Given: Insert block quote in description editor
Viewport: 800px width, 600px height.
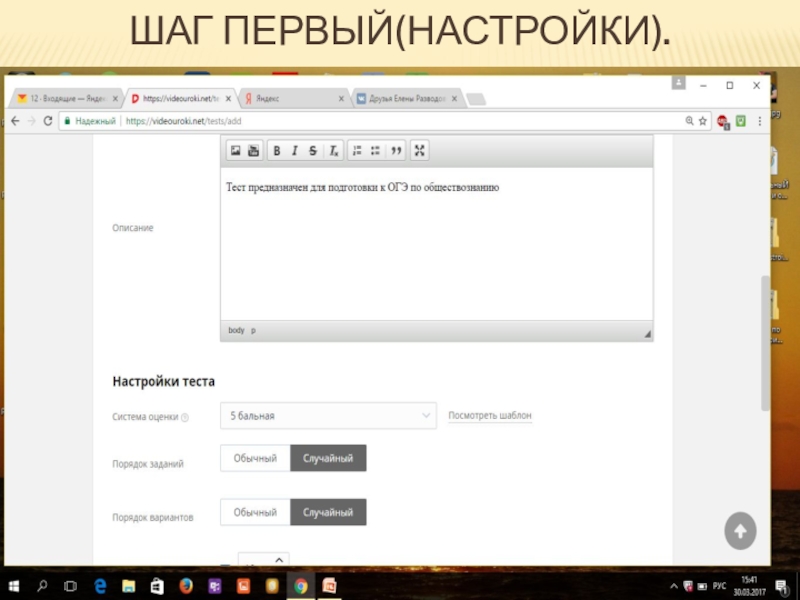Looking at the screenshot, I should pos(396,151).
